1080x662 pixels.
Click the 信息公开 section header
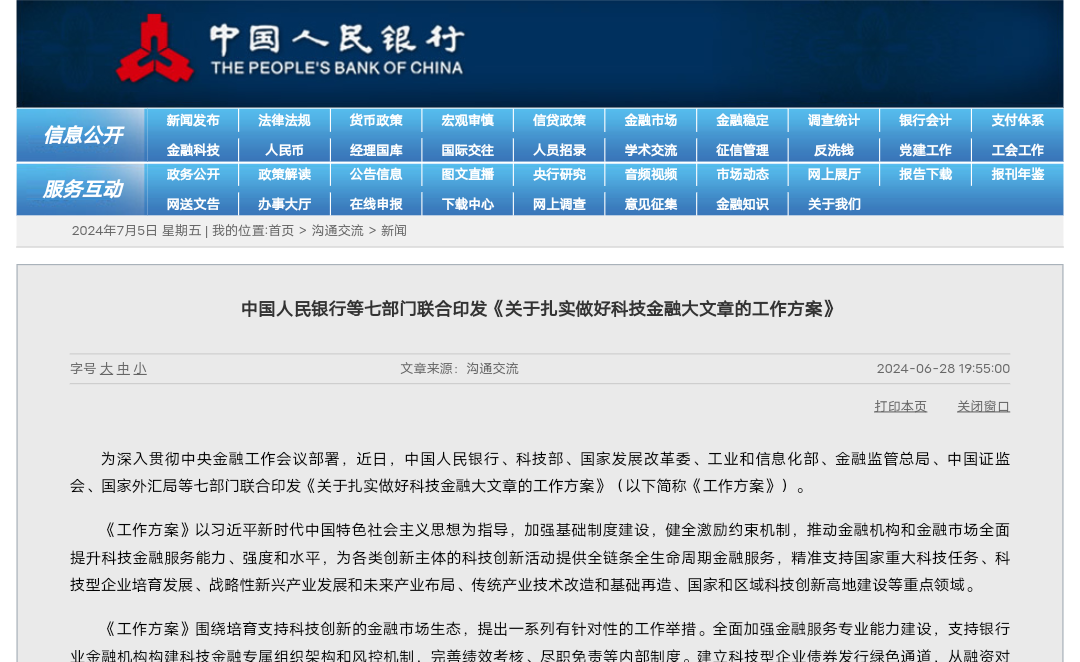[82, 135]
